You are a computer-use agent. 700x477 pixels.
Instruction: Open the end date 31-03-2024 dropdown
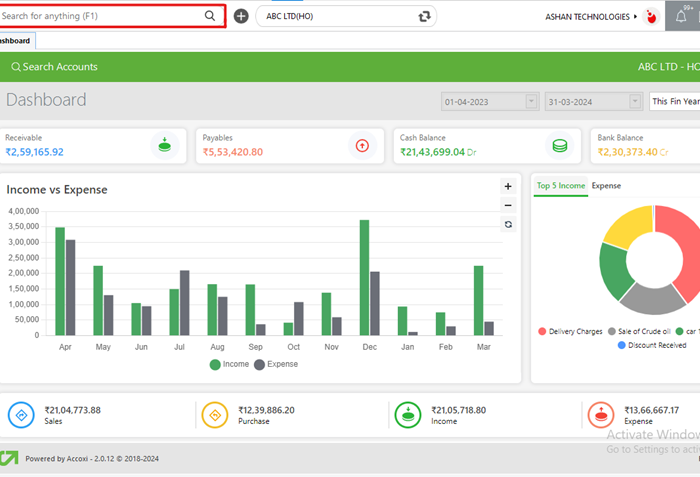(635, 101)
